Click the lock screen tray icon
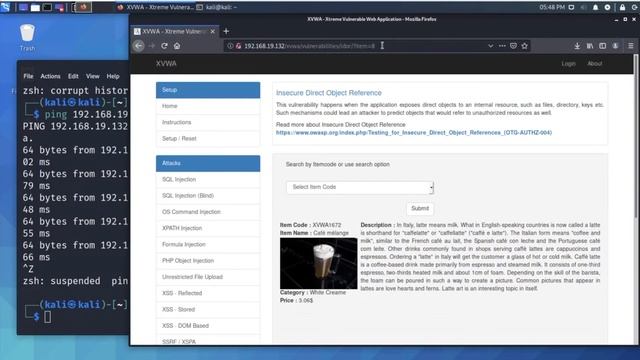The image size is (640, 360). click(622, 7)
